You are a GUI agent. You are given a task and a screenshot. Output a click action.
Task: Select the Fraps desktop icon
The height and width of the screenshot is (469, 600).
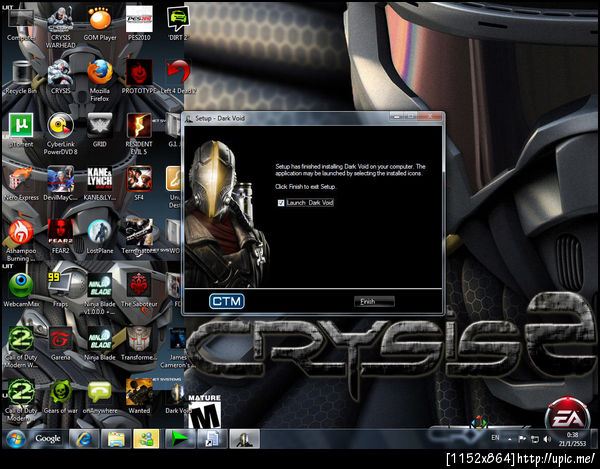pyautogui.click(x=60, y=290)
